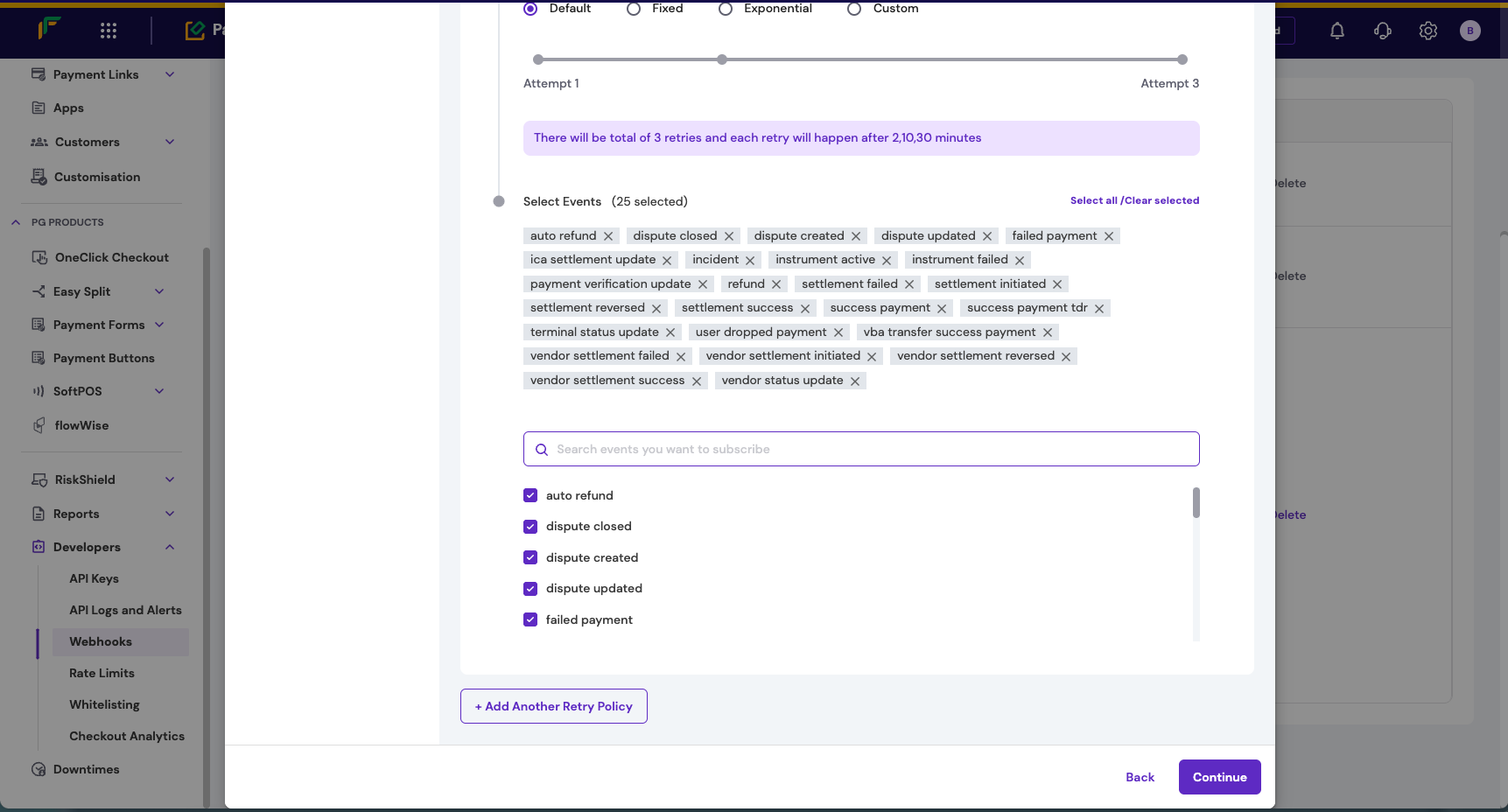Select the flowWise sidebar icon

[x=39, y=425]
